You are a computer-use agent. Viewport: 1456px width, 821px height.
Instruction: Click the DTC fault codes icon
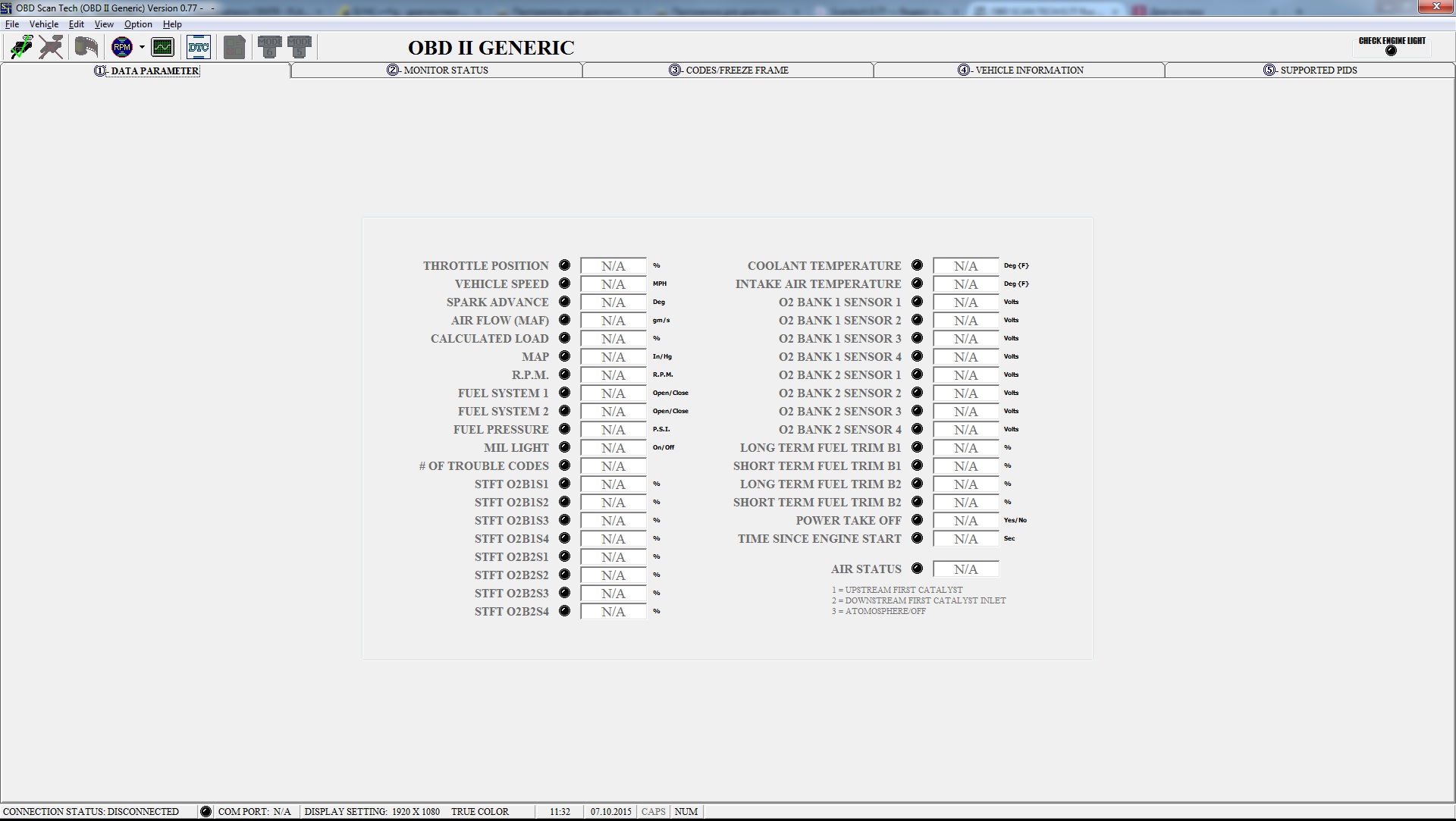point(199,46)
